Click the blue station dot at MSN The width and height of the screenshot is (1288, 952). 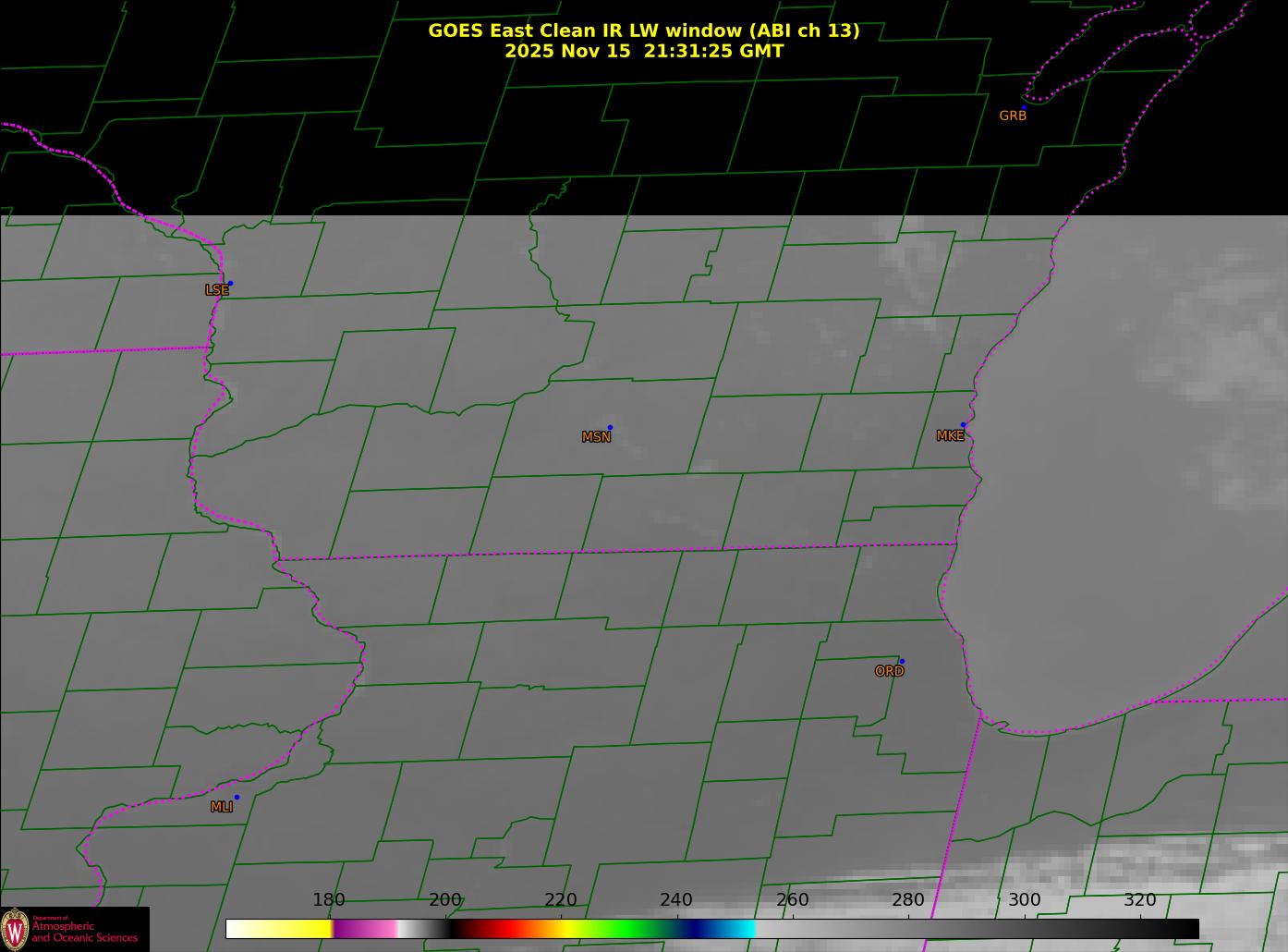coord(610,428)
